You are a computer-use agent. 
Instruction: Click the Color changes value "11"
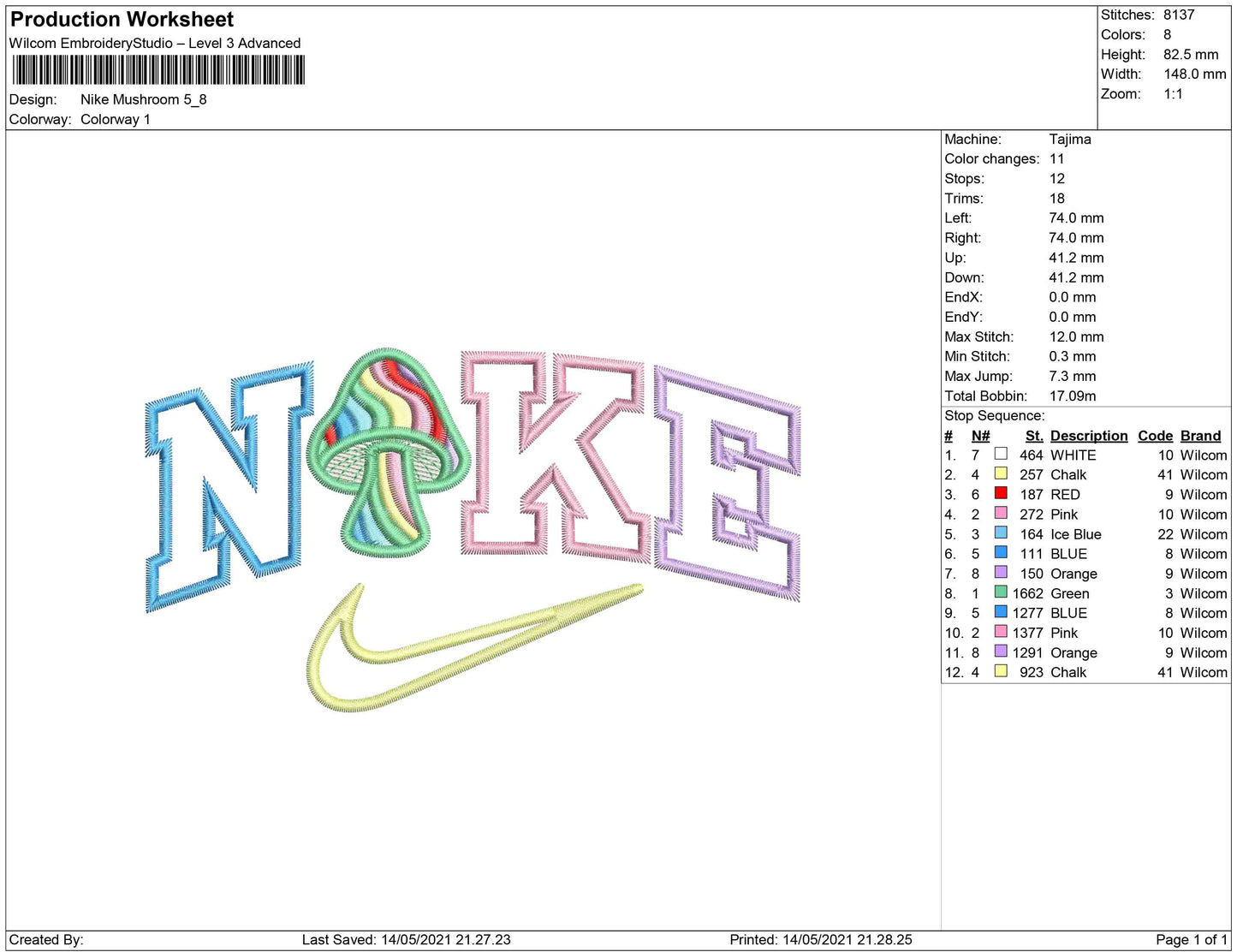click(x=1057, y=158)
